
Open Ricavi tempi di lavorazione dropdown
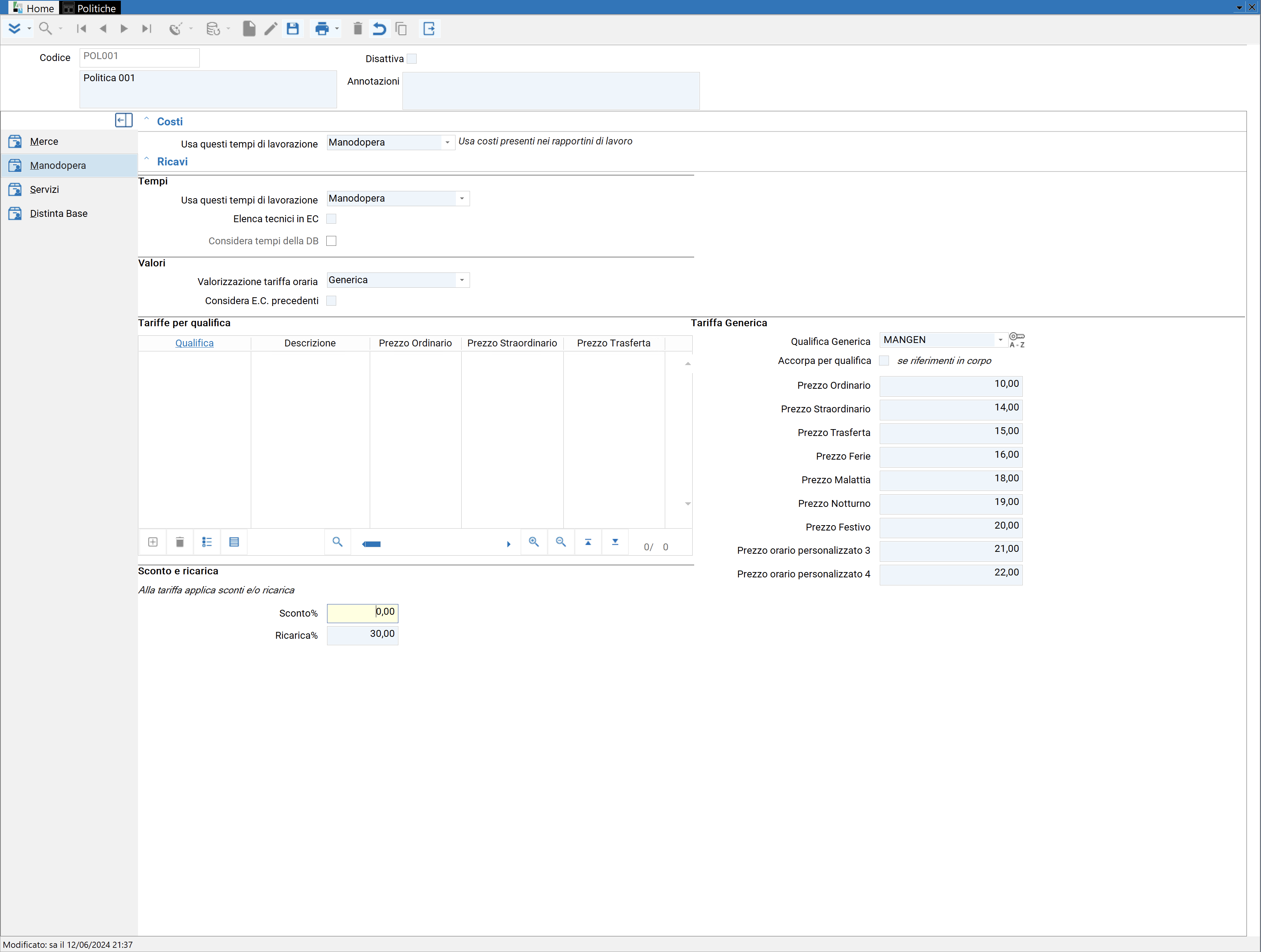[x=462, y=199]
